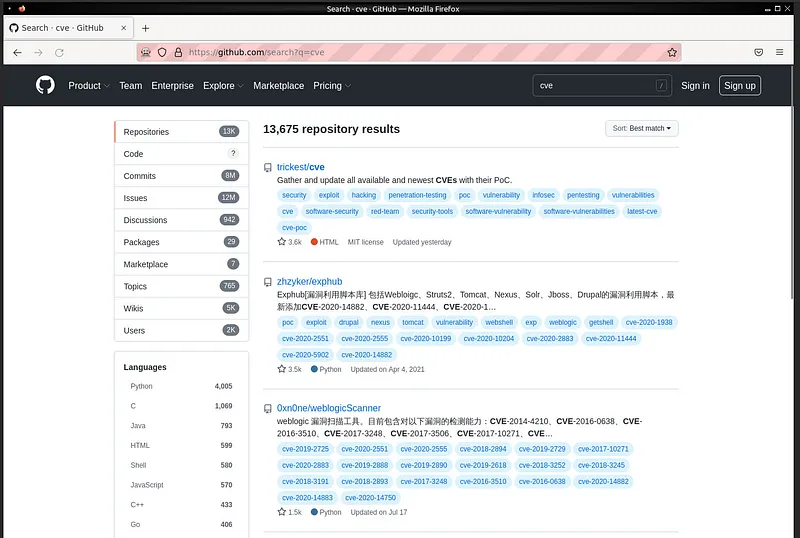Click the star count for zhzyker/exphub
Image resolution: width=800 pixels, height=538 pixels.
tap(289, 369)
